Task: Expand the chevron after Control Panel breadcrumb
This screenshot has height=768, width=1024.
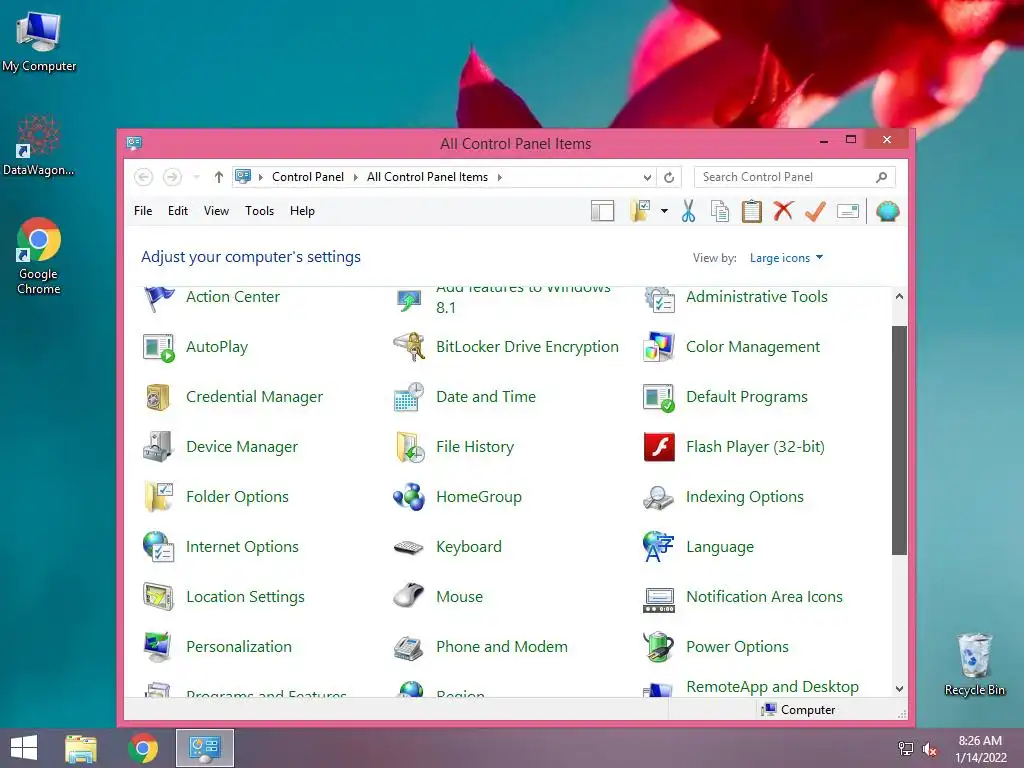Action: (x=356, y=177)
